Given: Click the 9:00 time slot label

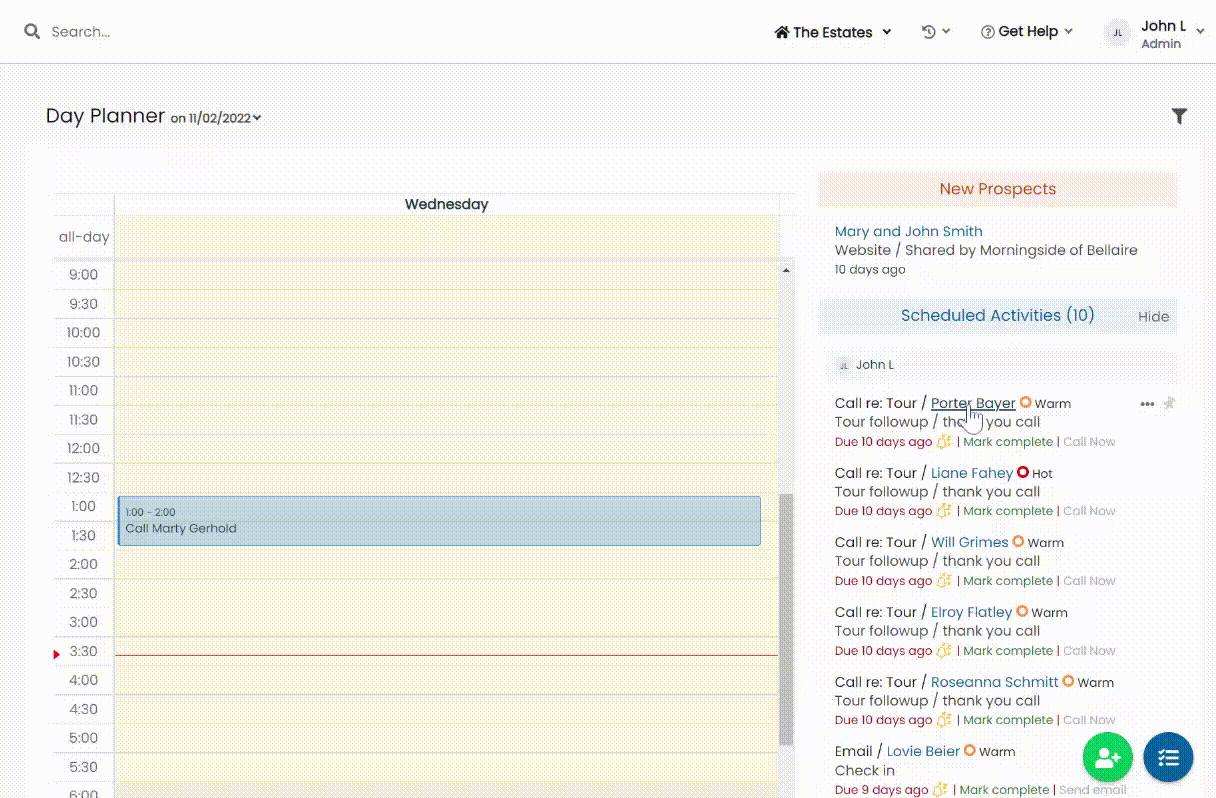Looking at the screenshot, I should point(84,275).
